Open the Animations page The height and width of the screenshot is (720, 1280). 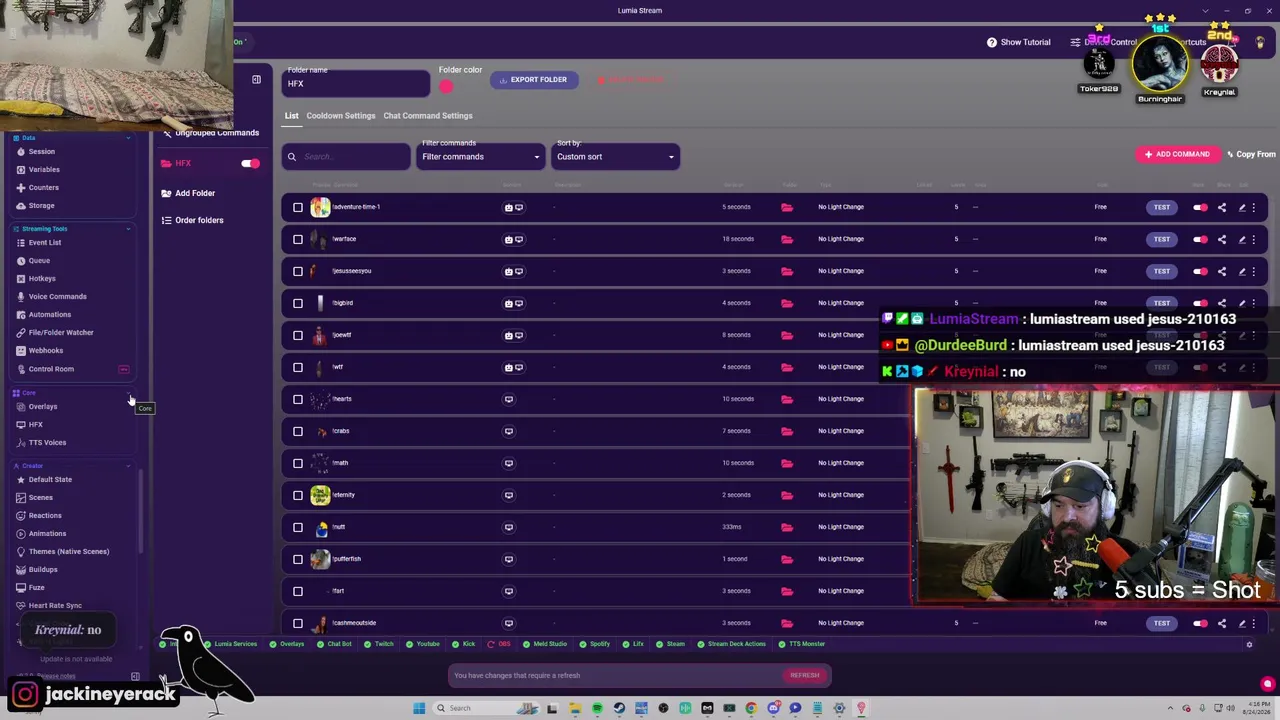pyautogui.click(x=47, y=533)
